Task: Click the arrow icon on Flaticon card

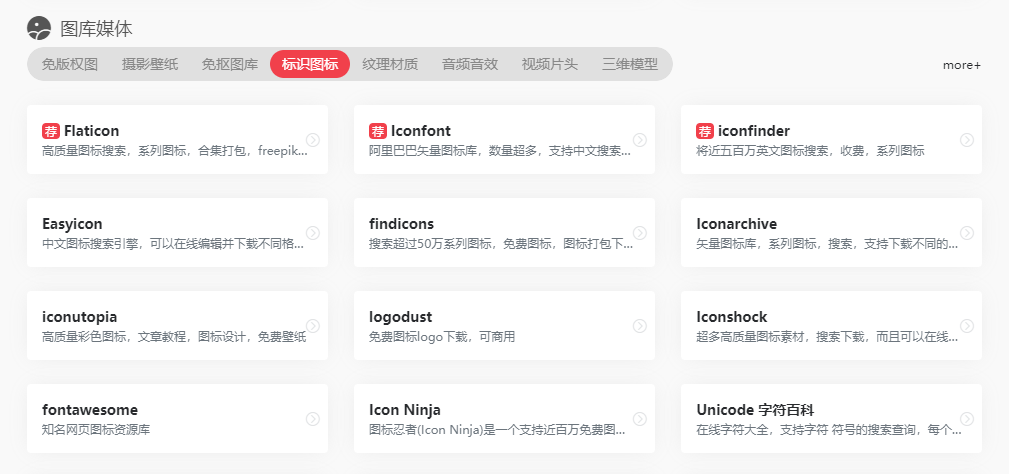Action: [x=313, y=140]
